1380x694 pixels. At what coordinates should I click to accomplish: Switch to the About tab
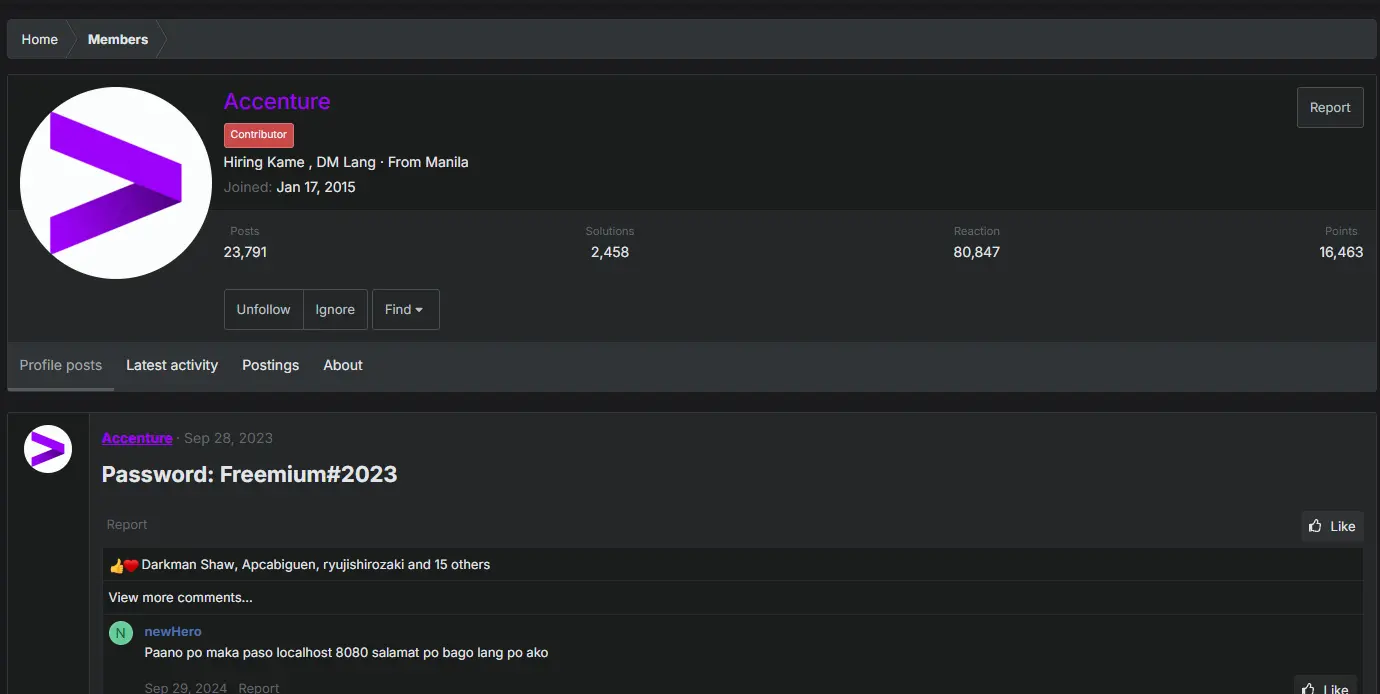tap(343, 365)
